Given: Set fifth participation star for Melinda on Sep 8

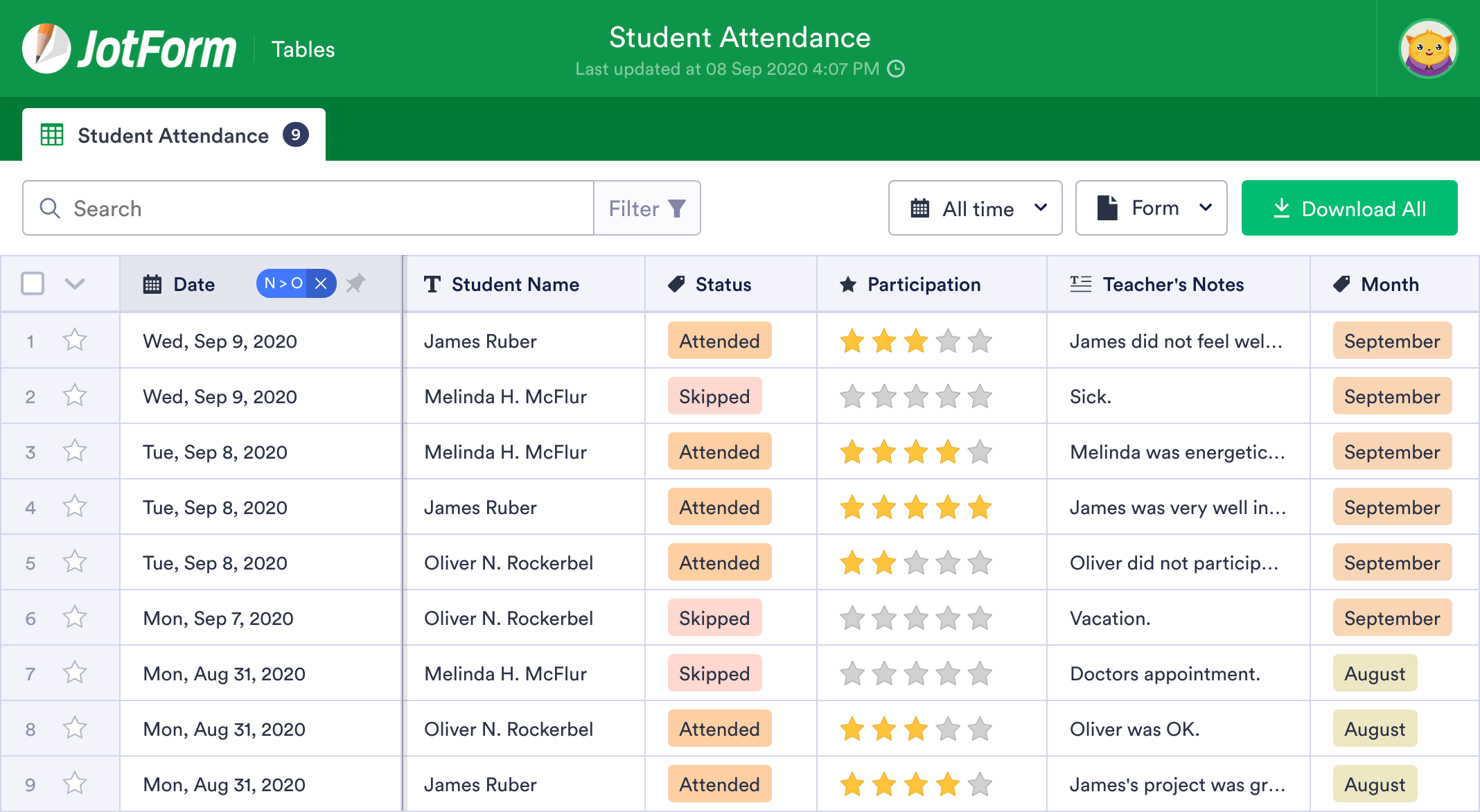Looking at the screenshot, I should (x=980, y=452).
